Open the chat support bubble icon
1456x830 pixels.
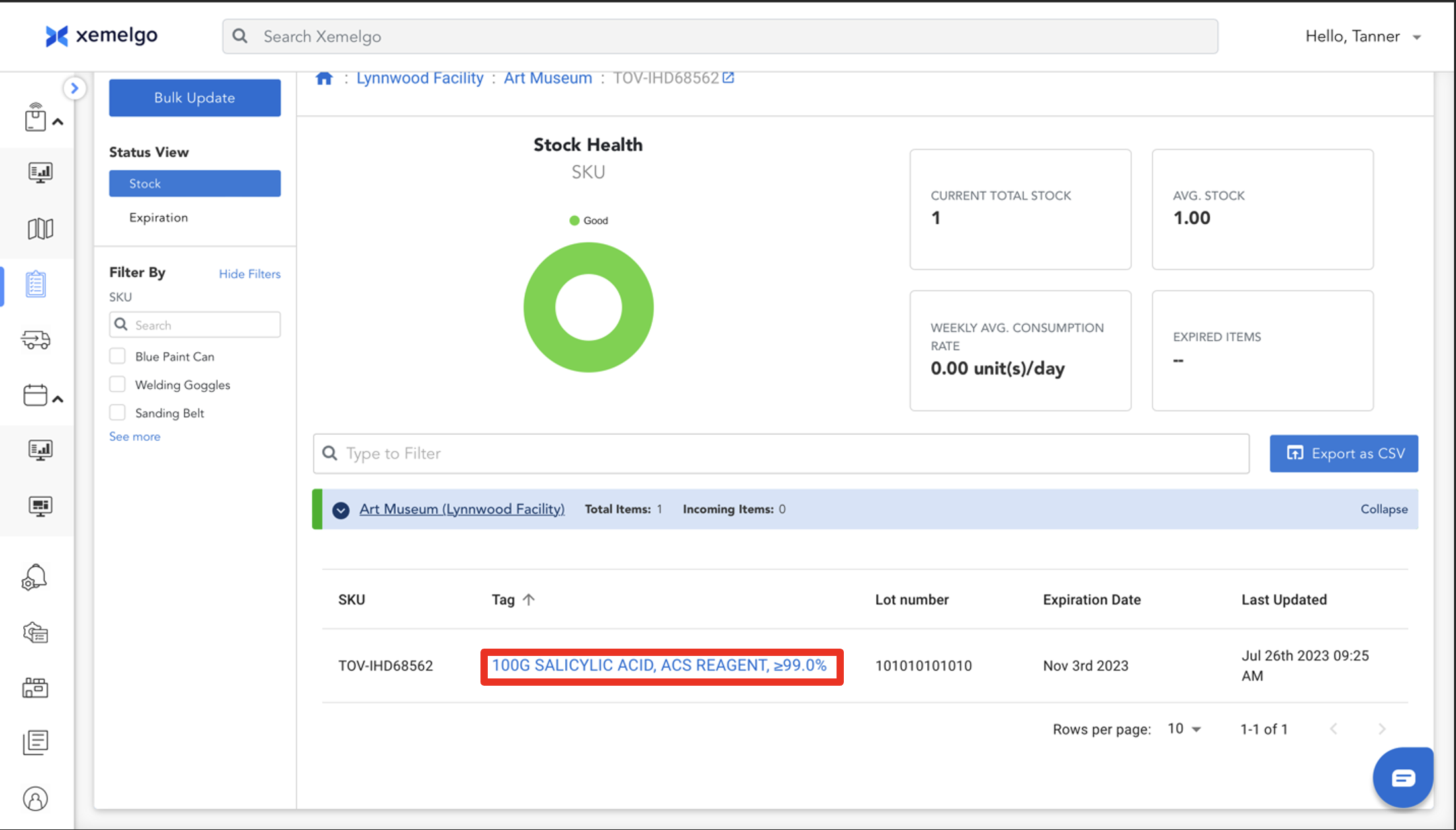point(1403,778)
